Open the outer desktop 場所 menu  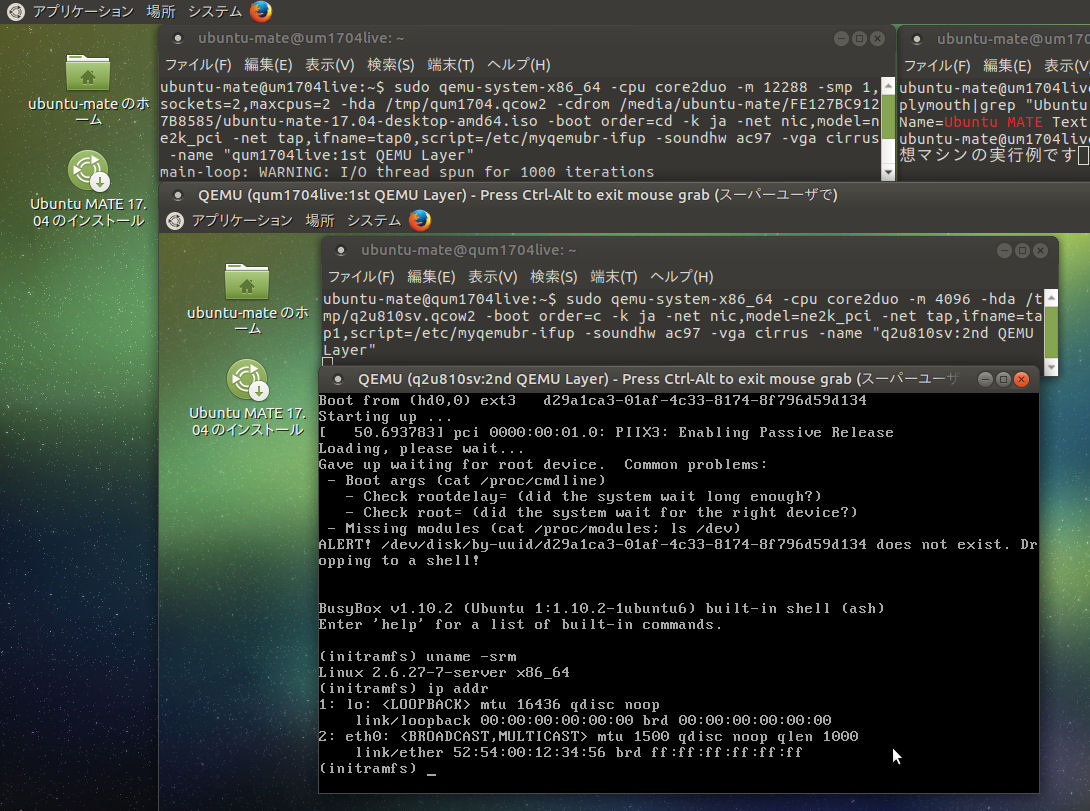click(x=161, y=11)
